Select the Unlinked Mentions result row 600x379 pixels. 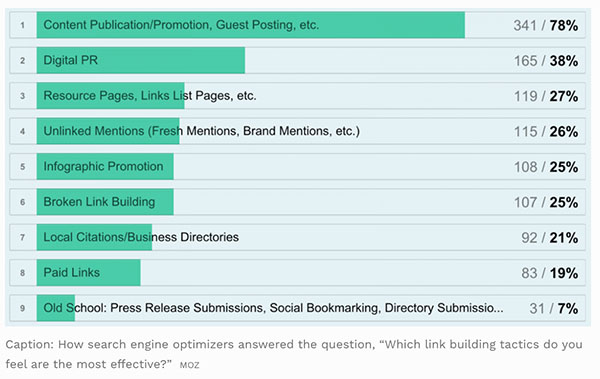[x=297, y=131]
